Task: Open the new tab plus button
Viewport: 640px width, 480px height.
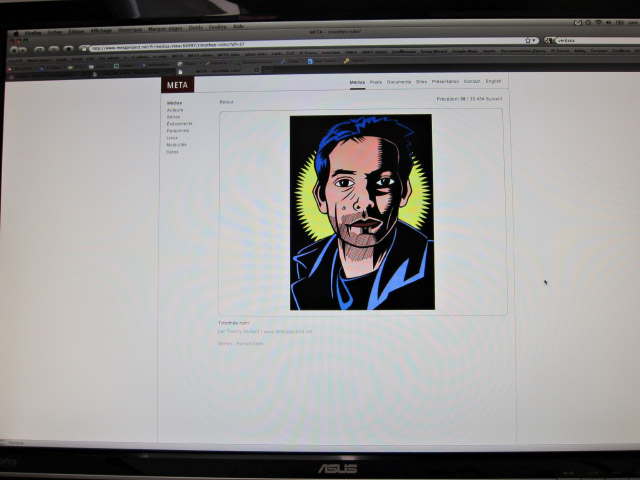Action: 268,70
